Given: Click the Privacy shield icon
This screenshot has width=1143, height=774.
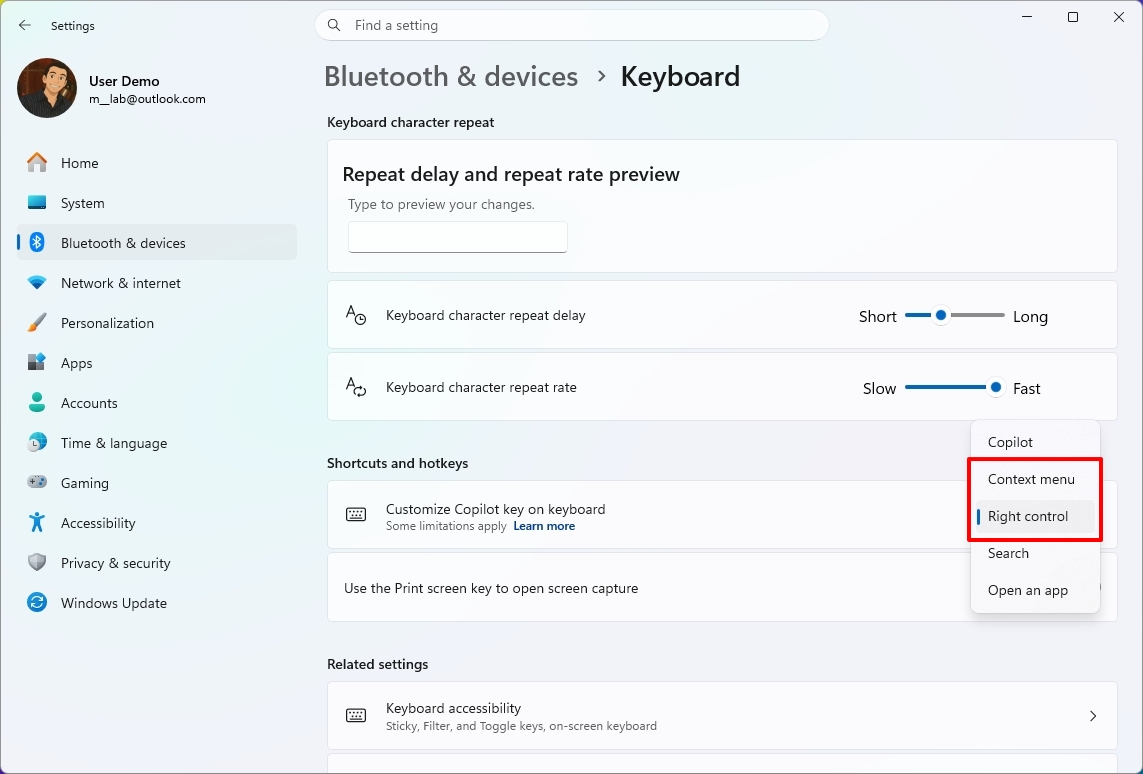Looking at the screenshot, I should (37, 563).
